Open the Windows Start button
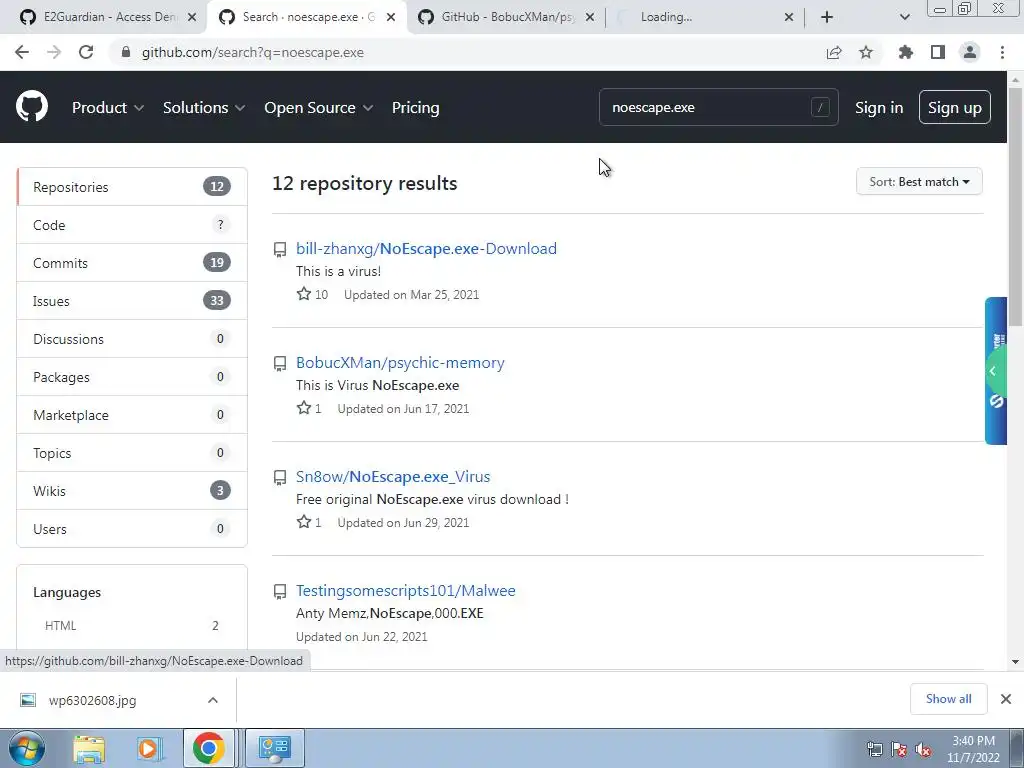The image size is (1024, 768). point(26,748)
